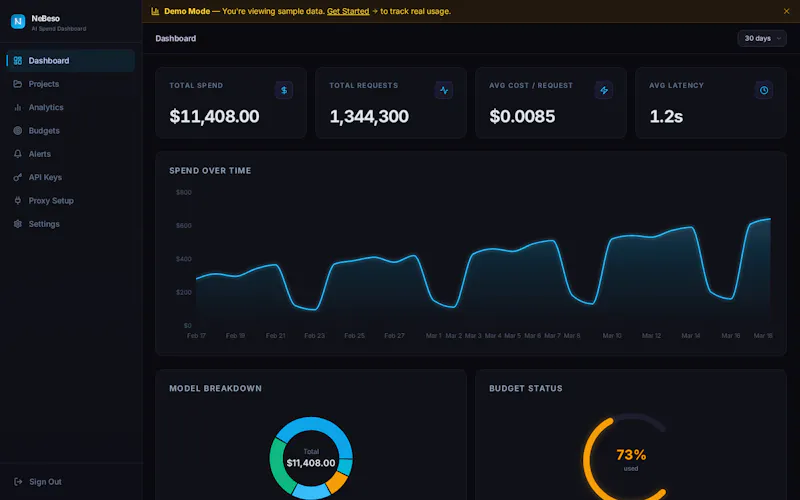
Task: Click the Feb 23 axis label
Action: click(x=314, y=336)
